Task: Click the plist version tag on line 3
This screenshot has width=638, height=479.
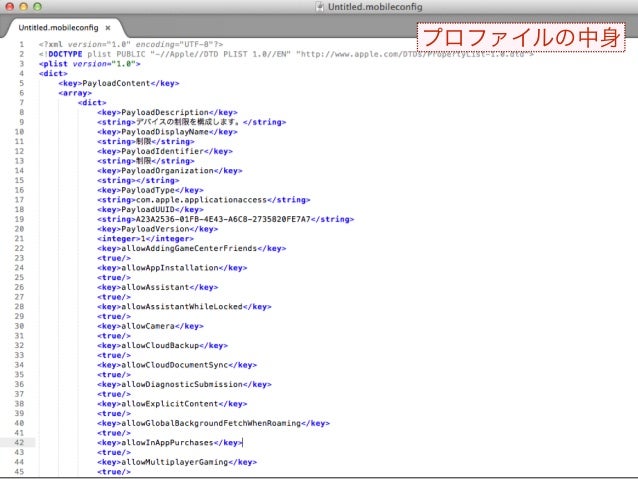Action: (x=90, y=64)
